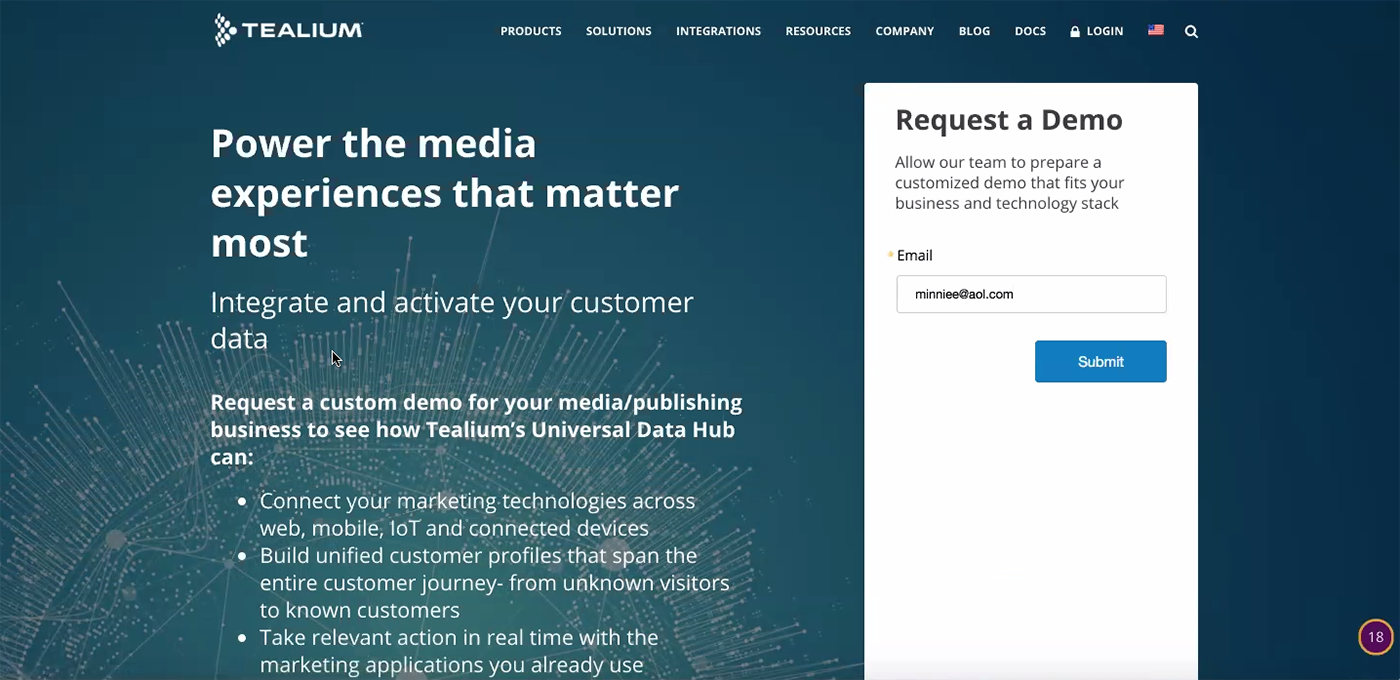Click the 'Take relevant action in real time' bullet

click(459, 651)
